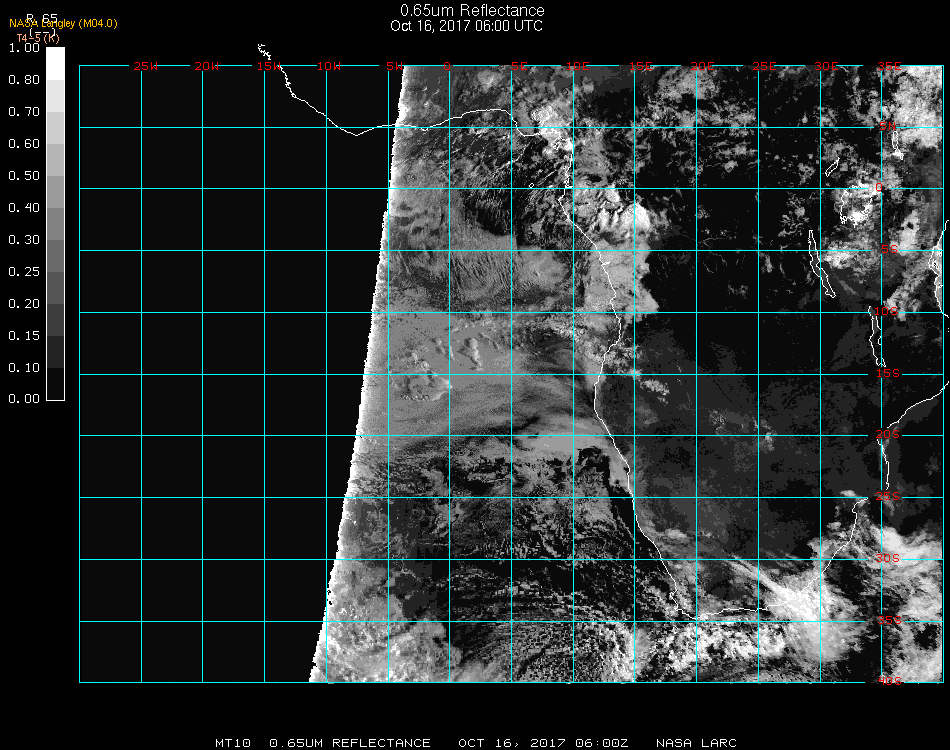Click the 30E longitude label
This screenshot has width=950, height=750.
pos(826,67)
